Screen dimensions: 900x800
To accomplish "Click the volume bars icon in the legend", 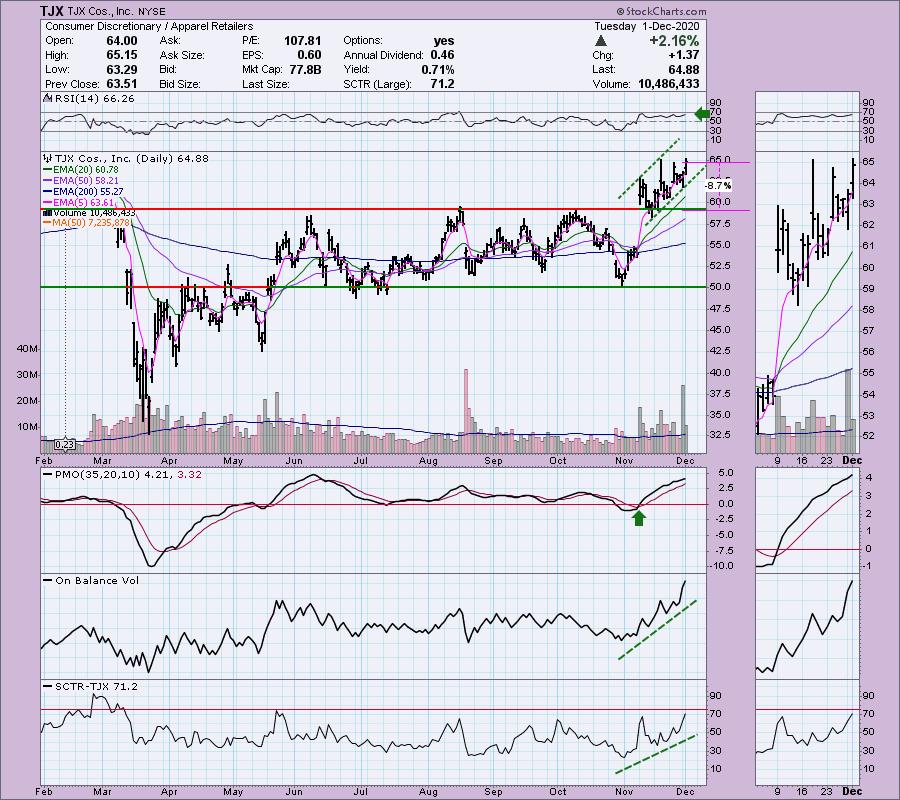I will click(48, 213).
